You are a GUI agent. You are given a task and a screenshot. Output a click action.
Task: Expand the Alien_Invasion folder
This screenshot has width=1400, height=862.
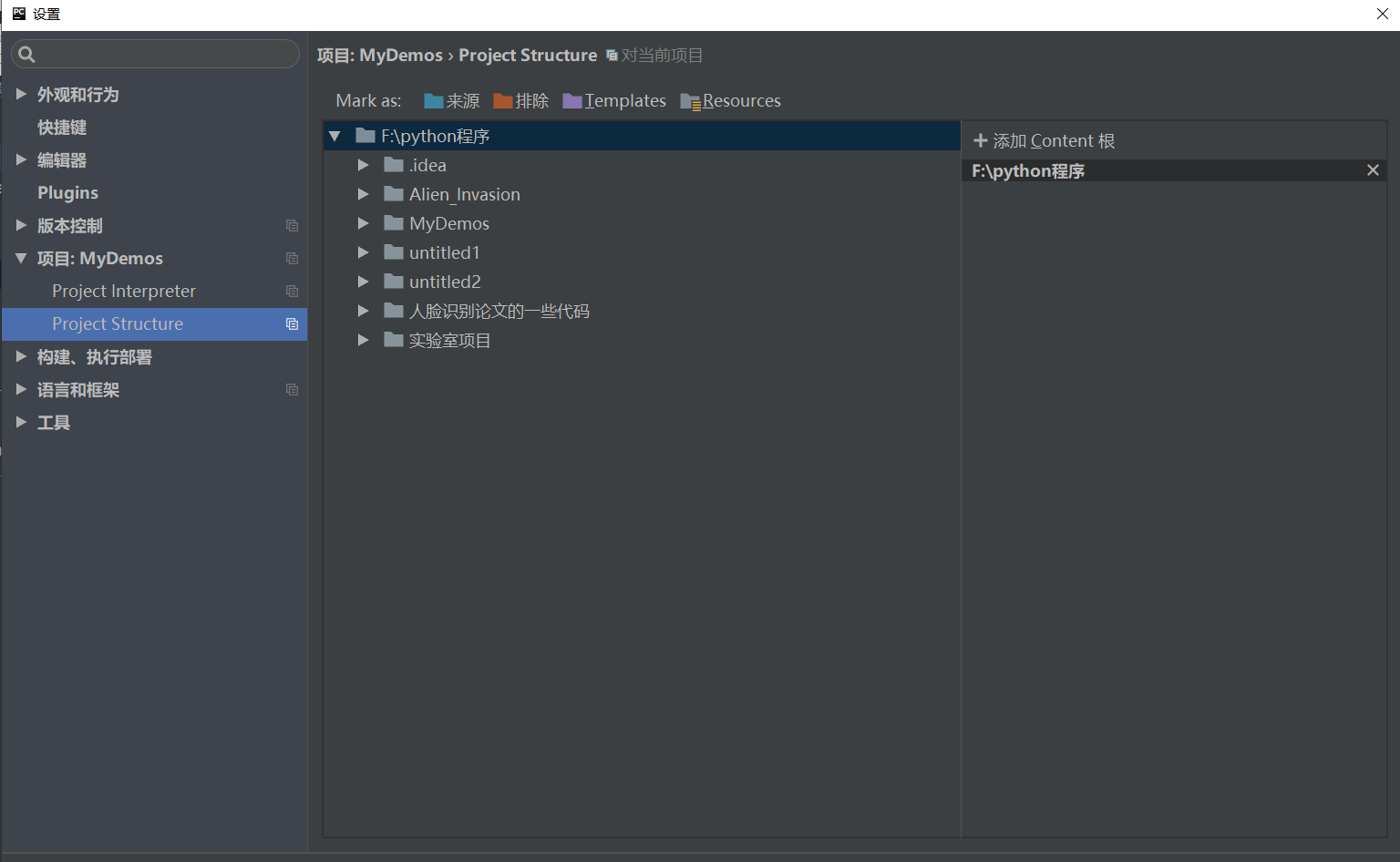363,194
